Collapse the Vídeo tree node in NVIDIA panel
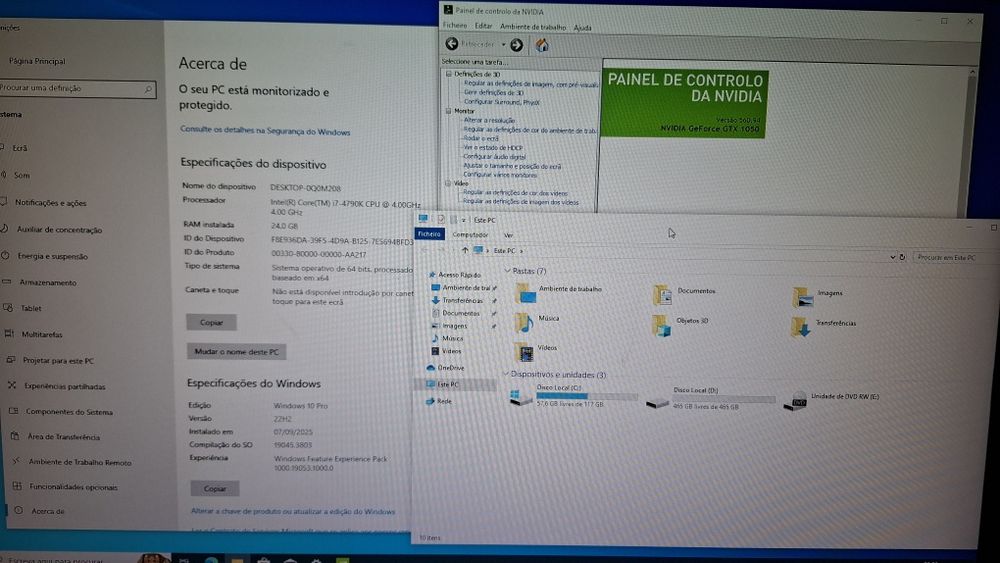Viewport: 1000px width, 563px height. tap(448, 183)
